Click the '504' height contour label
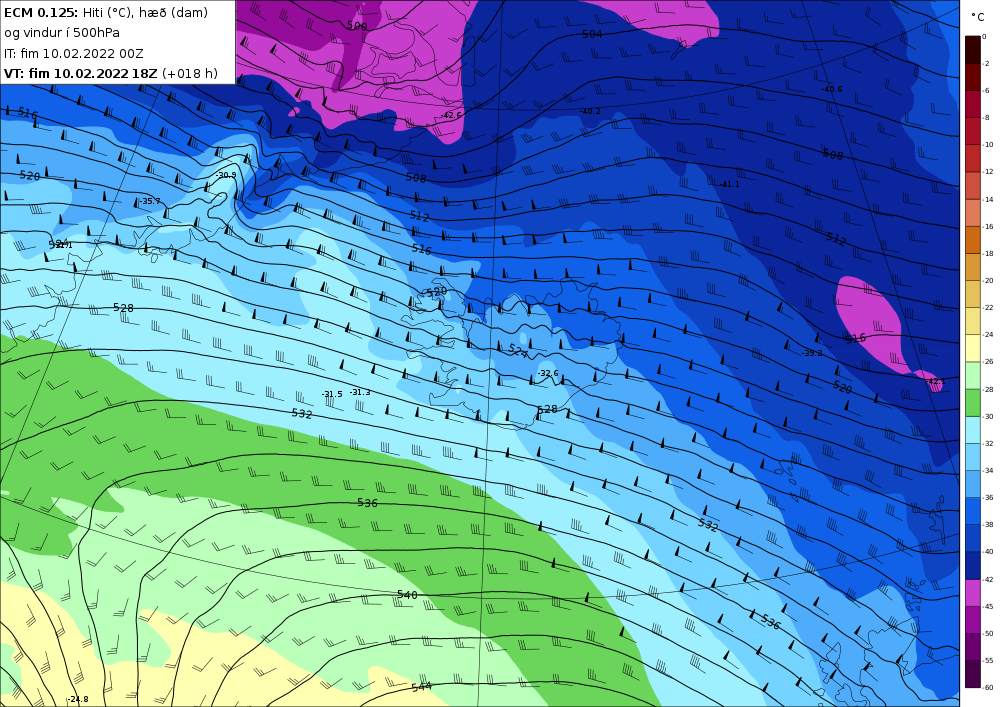Screen dimensions: 1000x707 [592, 34]
